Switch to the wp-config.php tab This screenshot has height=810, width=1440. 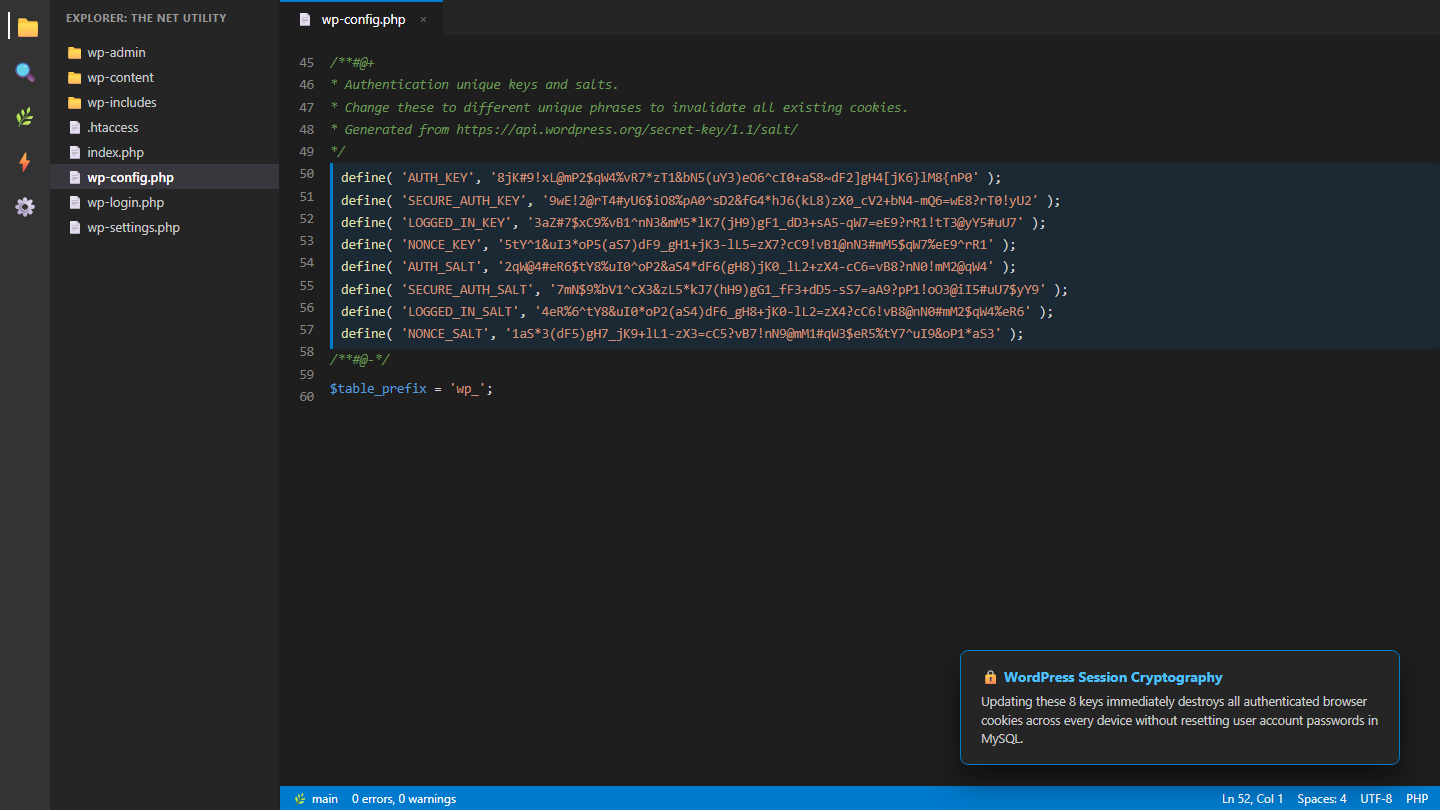361,18
